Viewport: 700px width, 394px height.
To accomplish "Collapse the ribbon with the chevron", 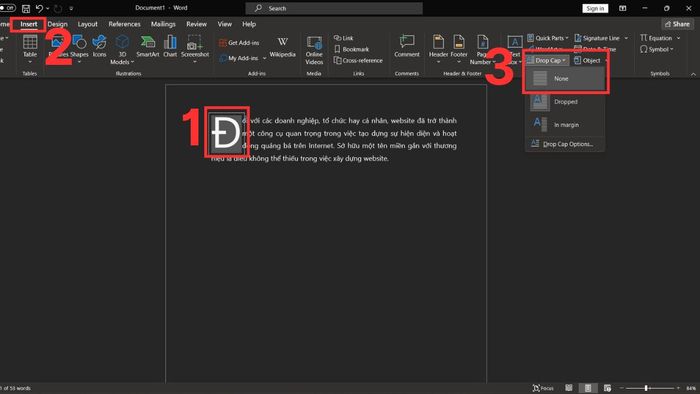I will tap(693, 74).
